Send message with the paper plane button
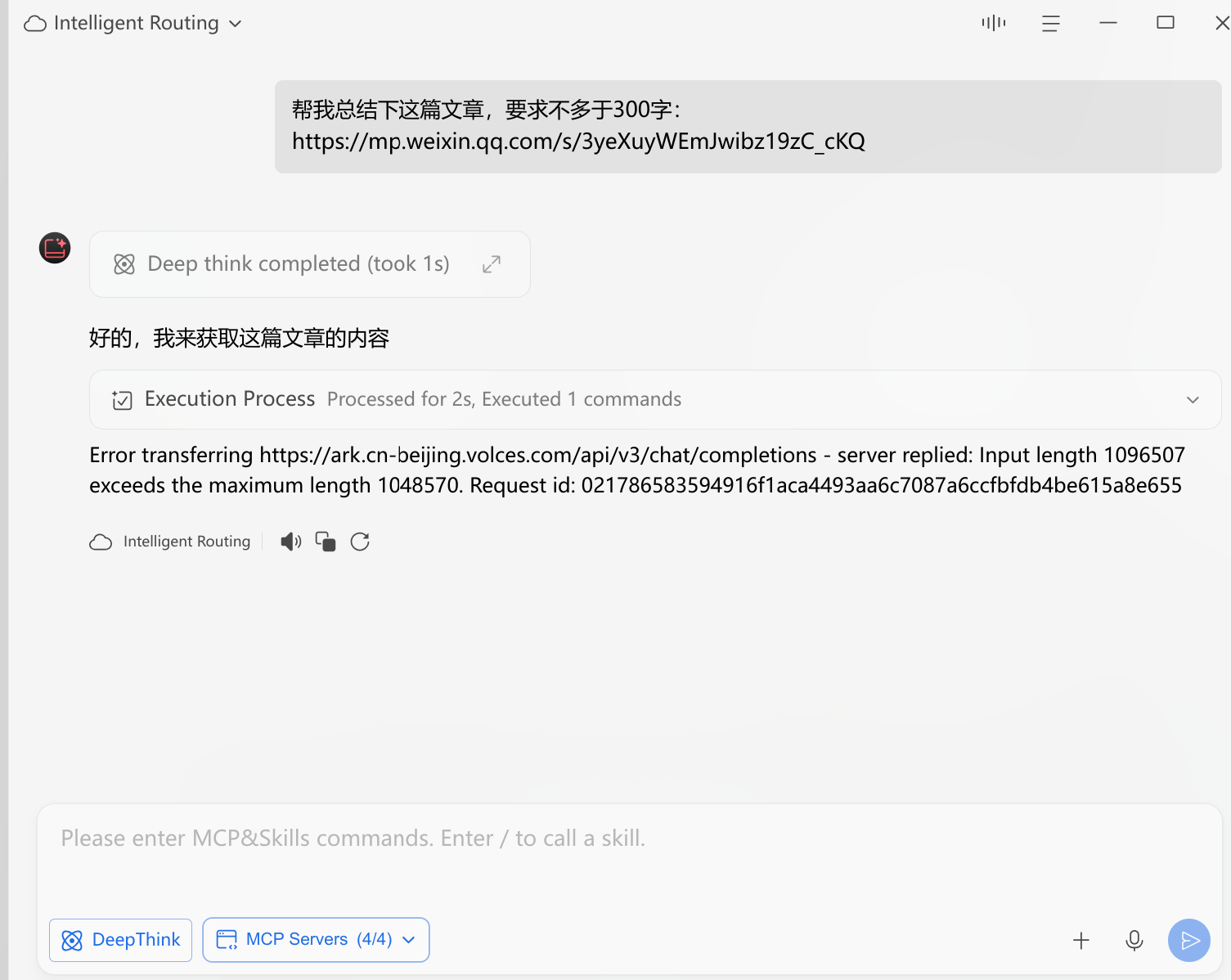Image resolution: width=1231 pixels, height=980 pixels. click(x=1189, y=941)
